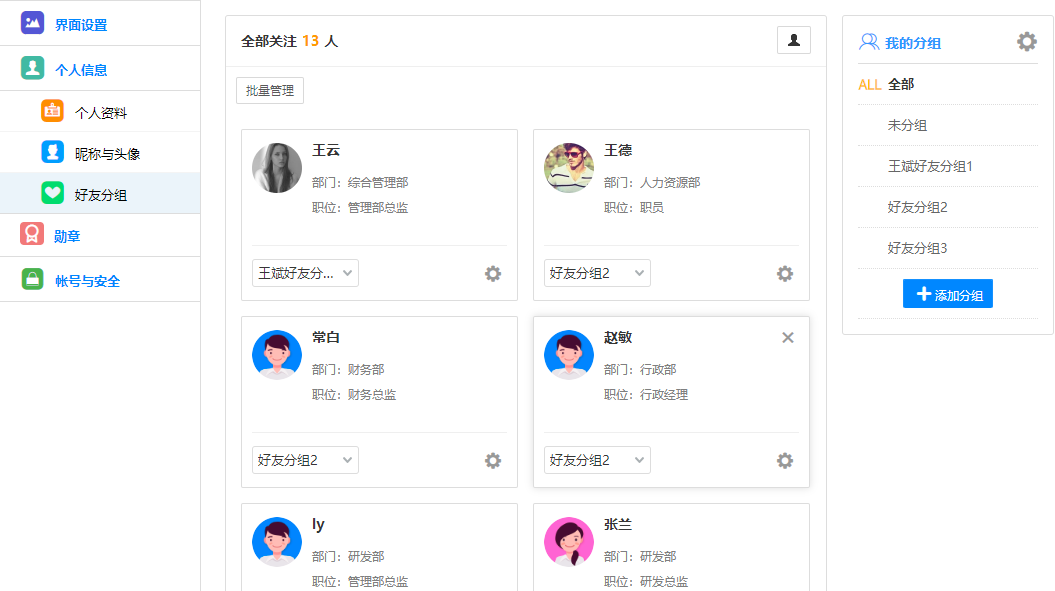Image resolution: width=1055 pixels, height=591 pixels.
Task: Click the 勋章 medal icon
Action: pos(33,234)
